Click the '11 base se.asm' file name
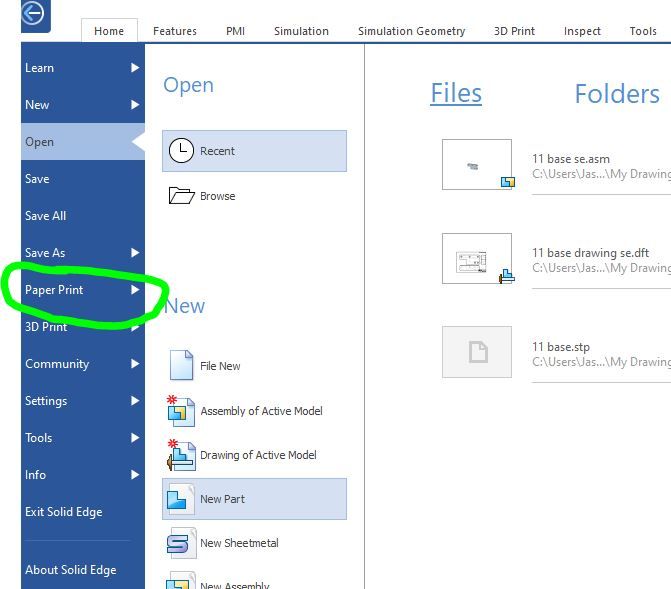 pyautogui.click(x=571, y=159)
